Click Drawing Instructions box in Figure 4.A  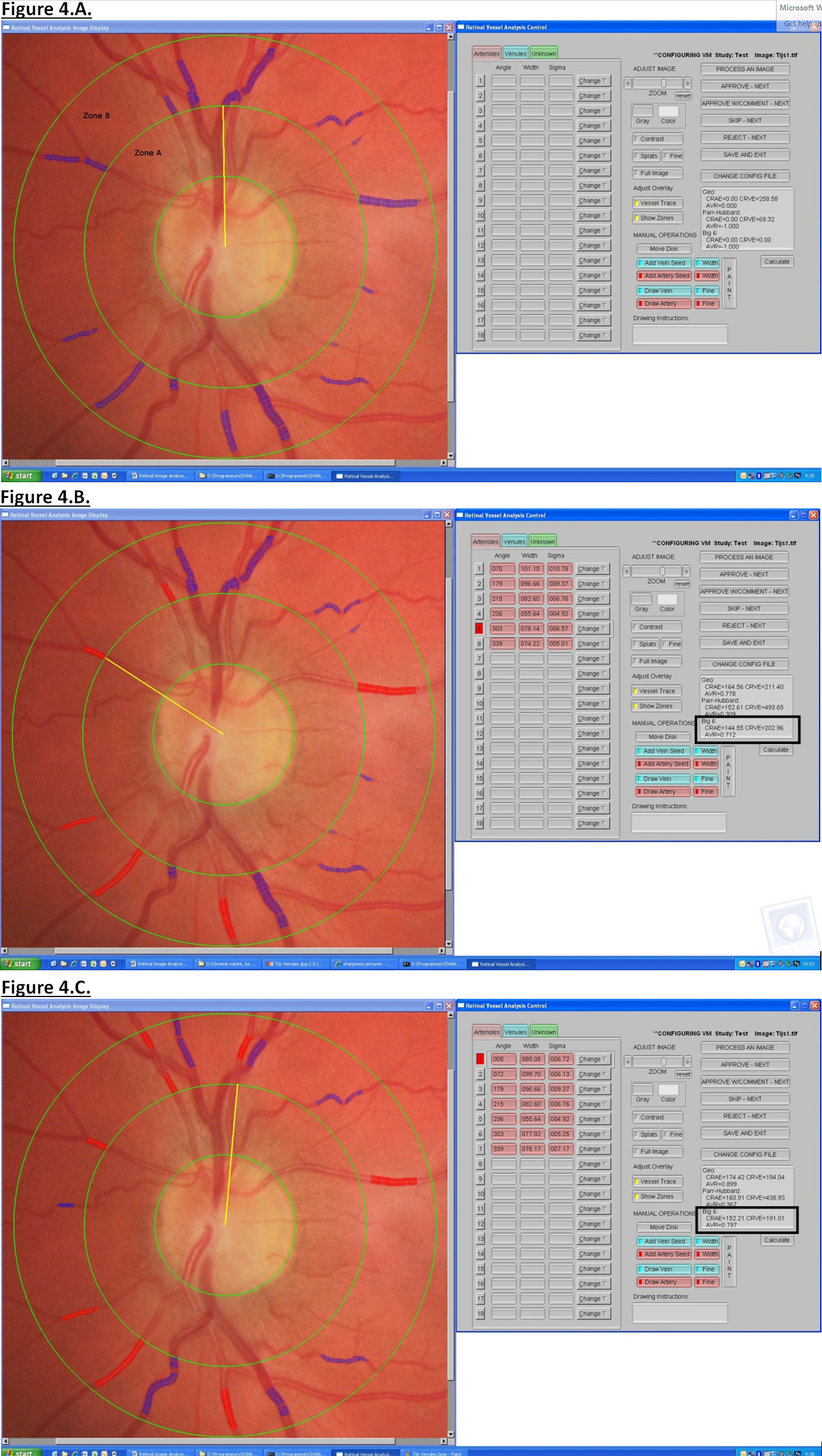coord(680,334)
